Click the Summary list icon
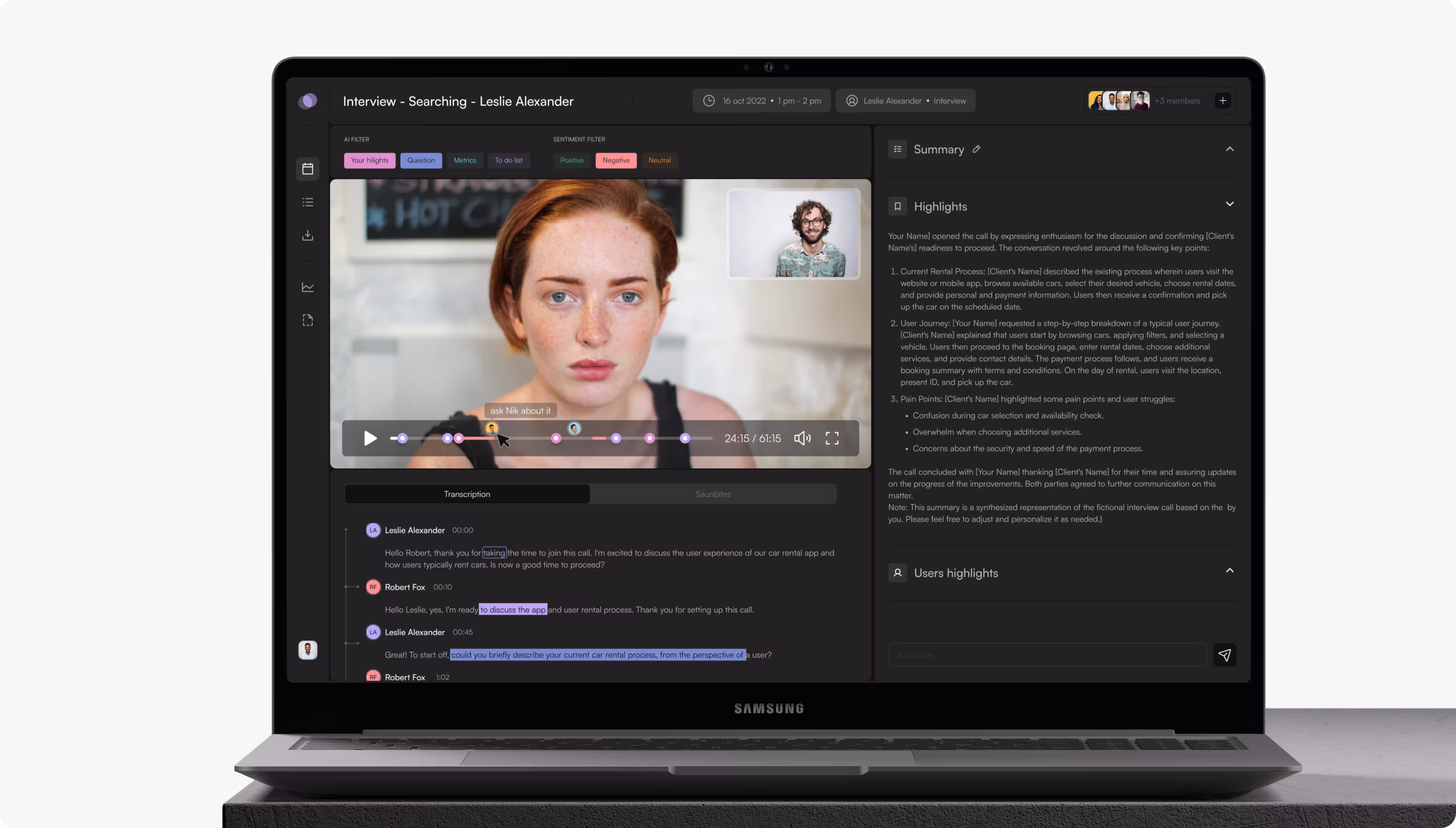The image size is (1456, 828). 897,149
